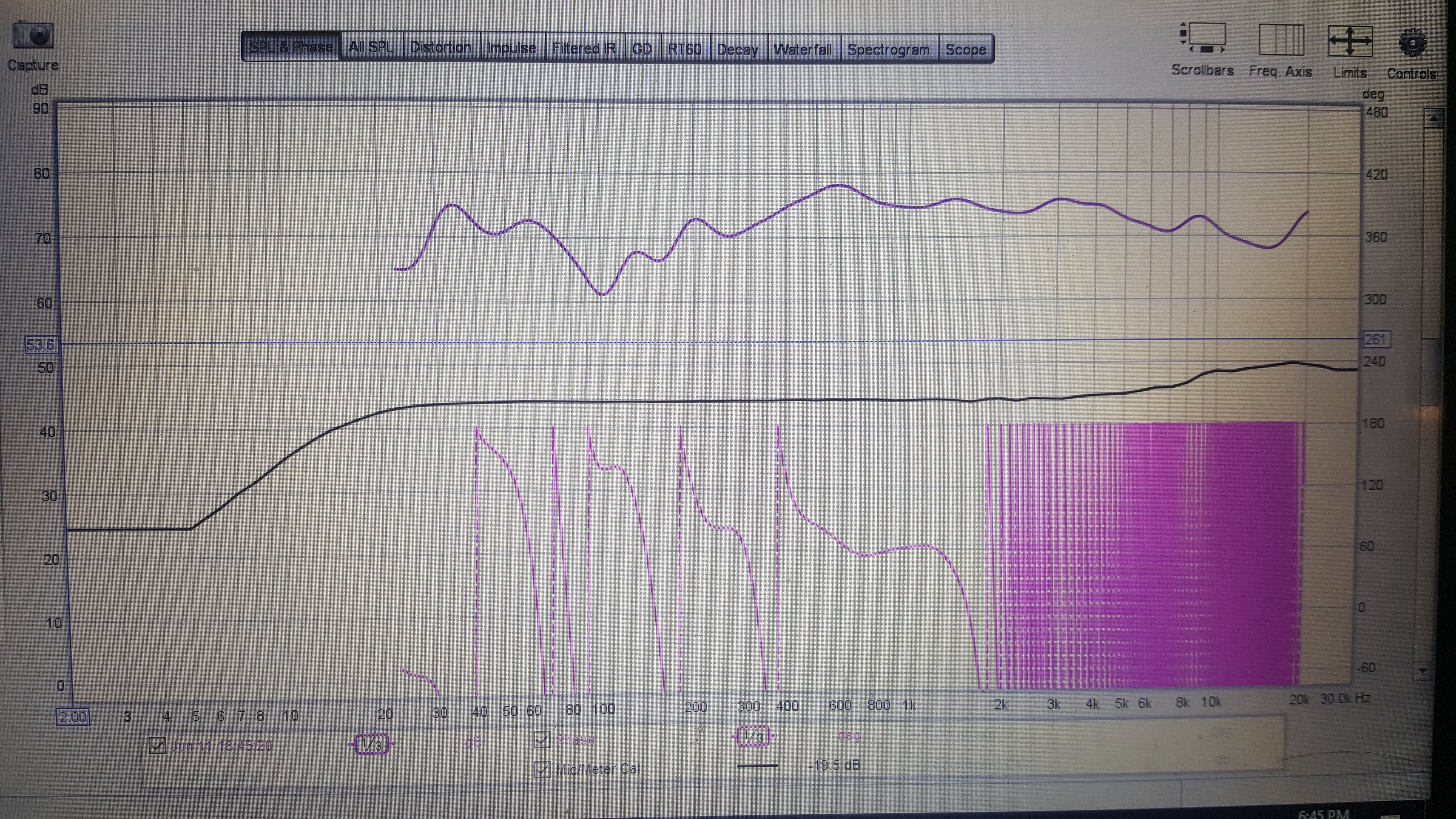The image size is (1456, 819).
Task: Open the graph Limits icon
Action: 1350,41
